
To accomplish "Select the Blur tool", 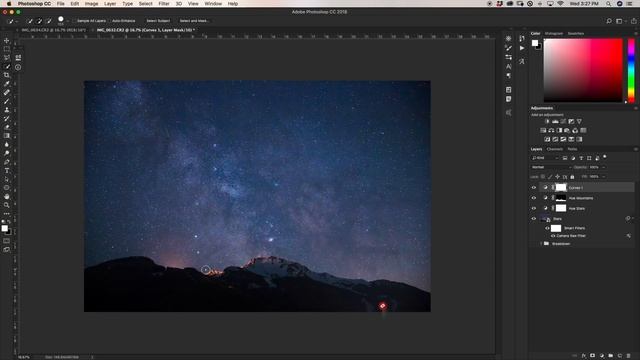I will [7, 144].
